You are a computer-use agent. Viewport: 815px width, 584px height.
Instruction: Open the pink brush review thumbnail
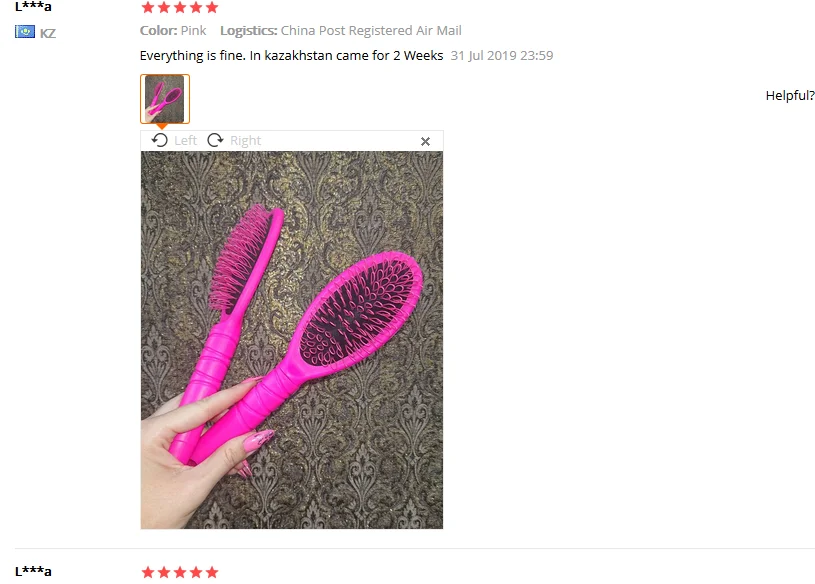click(x=165, y=99)
